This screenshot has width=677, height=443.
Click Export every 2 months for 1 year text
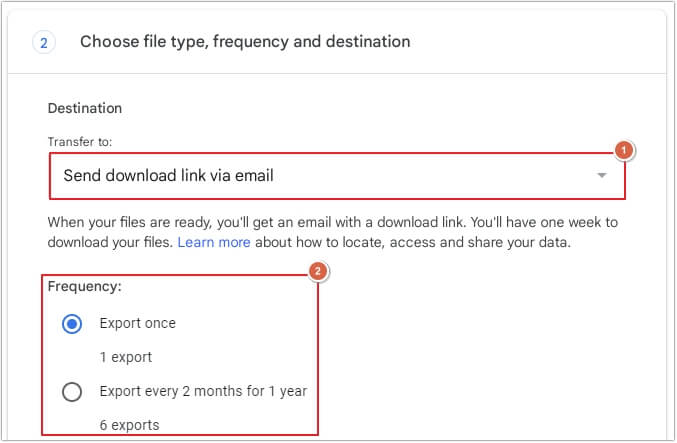click(203, 391)
